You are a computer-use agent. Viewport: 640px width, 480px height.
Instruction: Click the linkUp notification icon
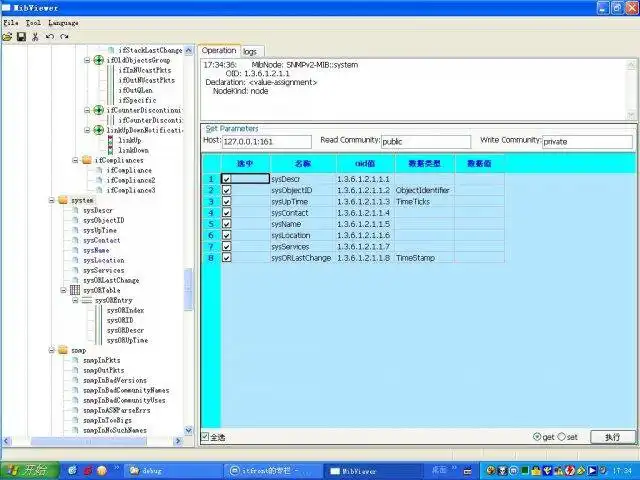(110, 140)
